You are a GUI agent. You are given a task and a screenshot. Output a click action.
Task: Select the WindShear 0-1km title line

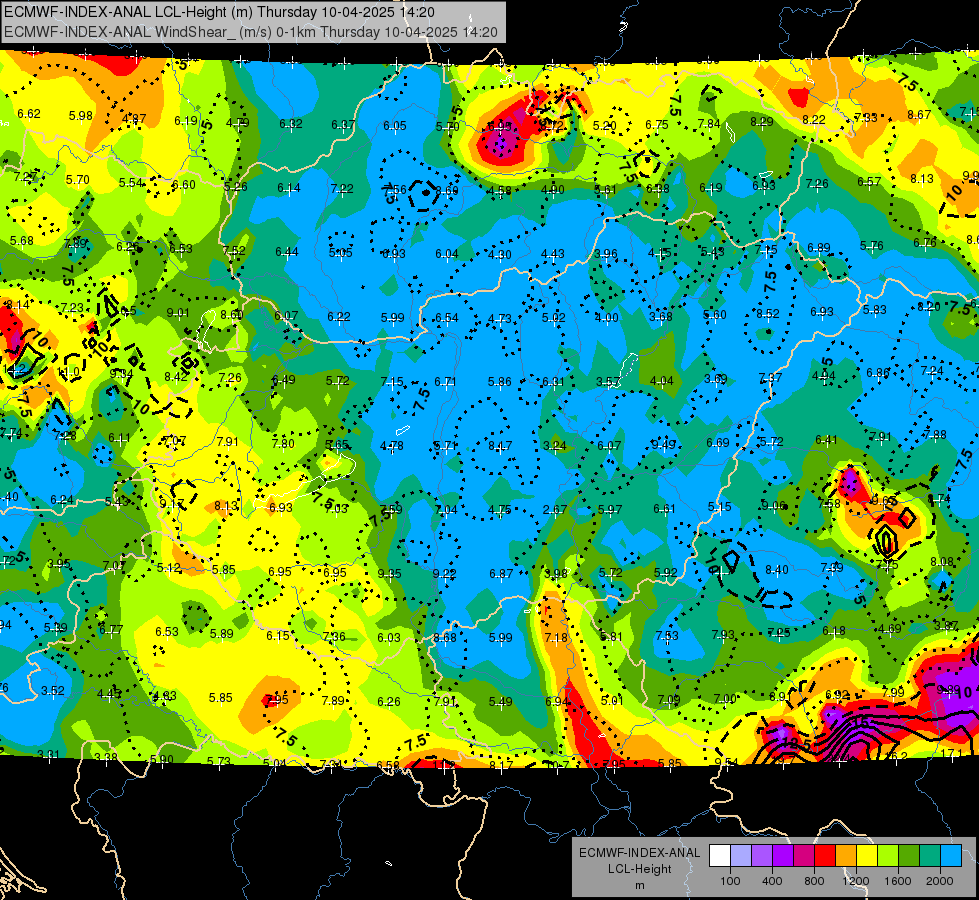coord(250,32)
